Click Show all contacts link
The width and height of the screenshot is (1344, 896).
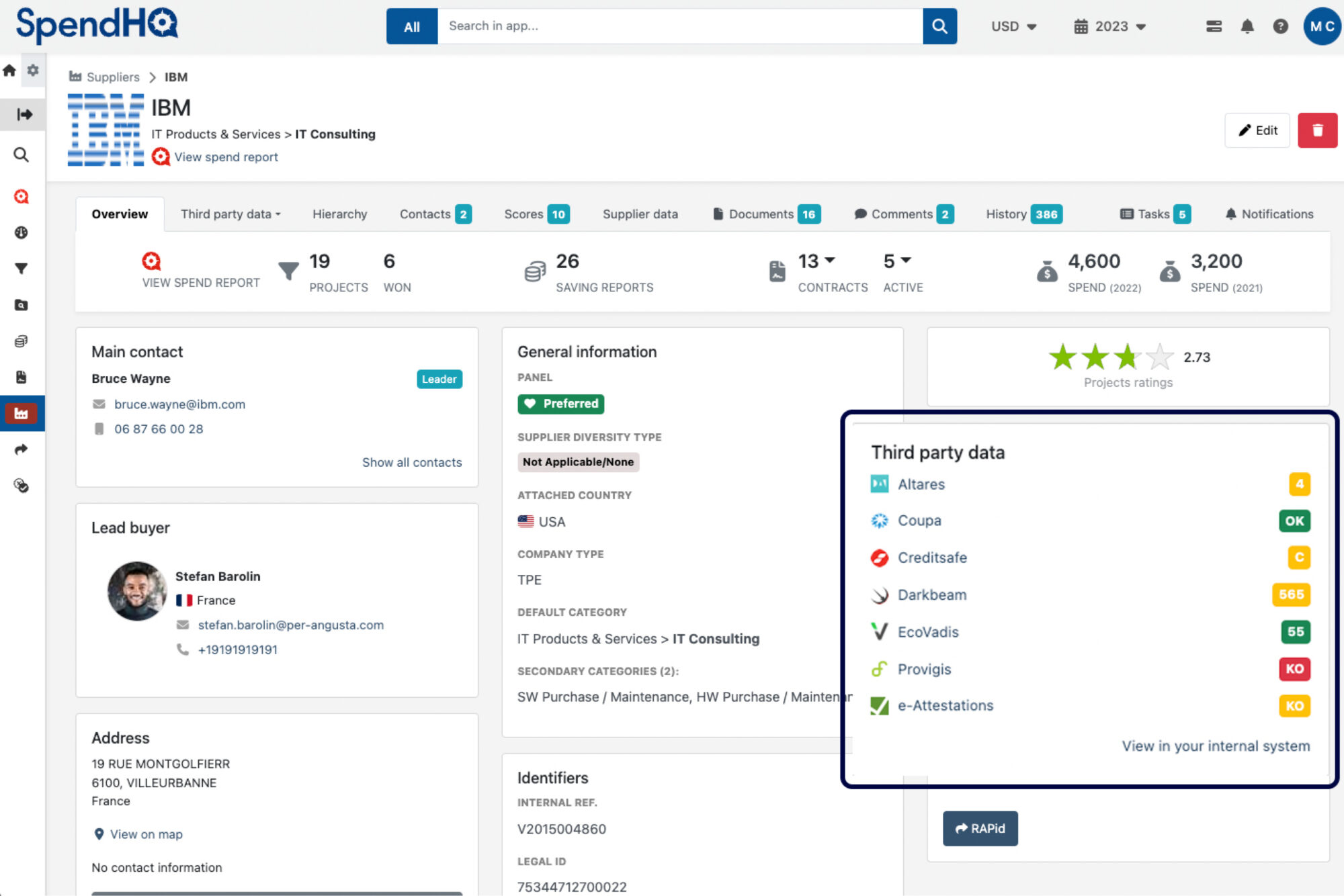point(412,462)
